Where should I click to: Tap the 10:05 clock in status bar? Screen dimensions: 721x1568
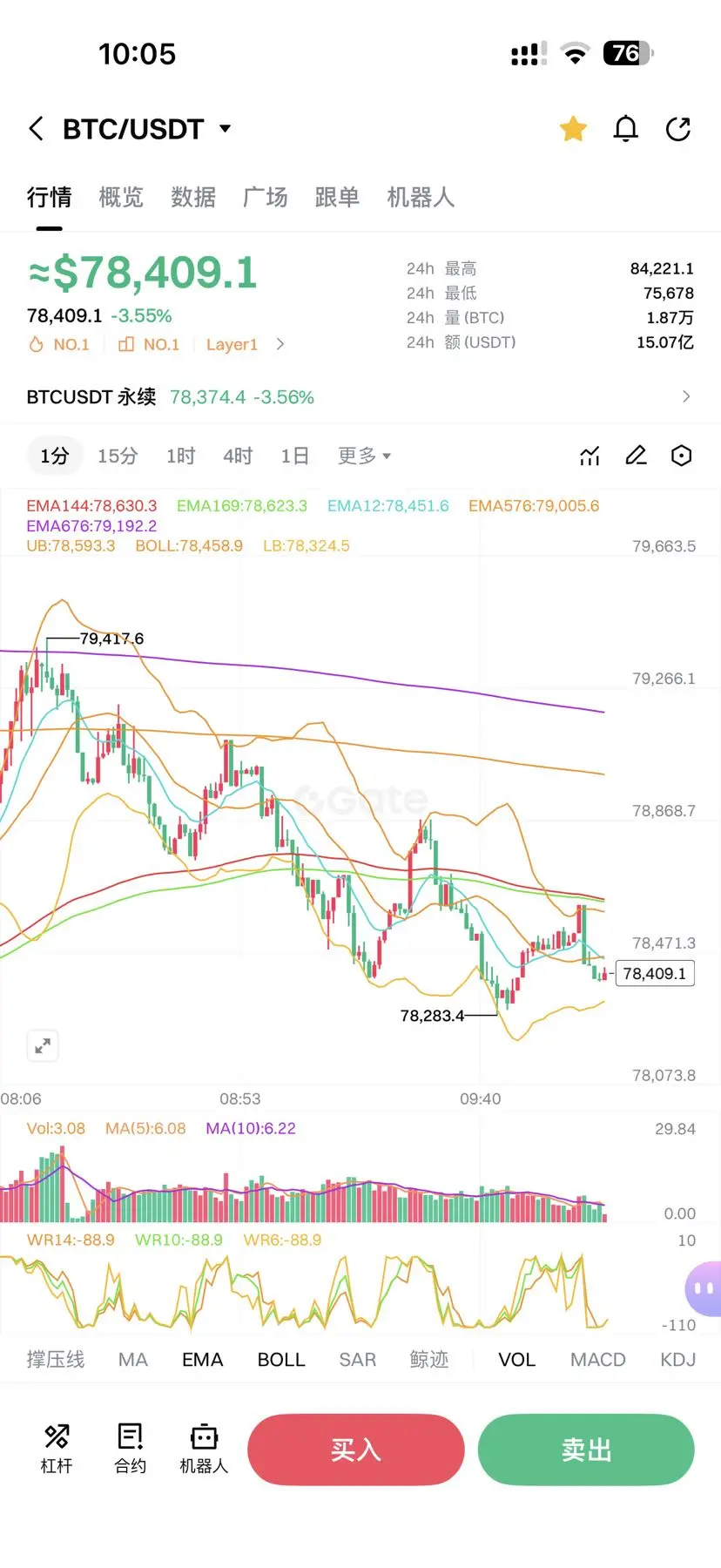click(x=138, y=54)
